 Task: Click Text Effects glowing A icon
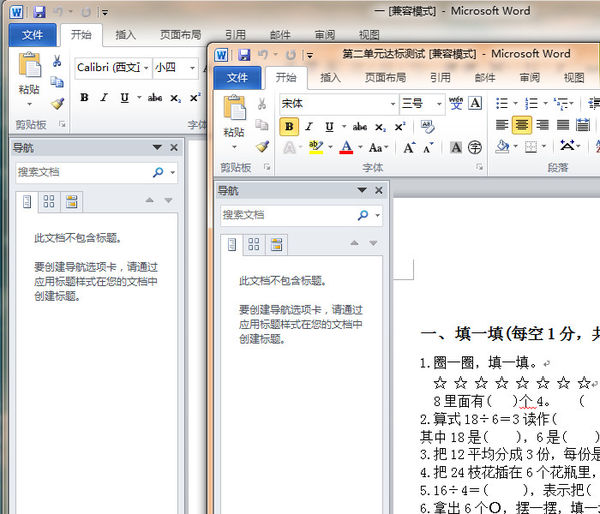coord(289,148)
